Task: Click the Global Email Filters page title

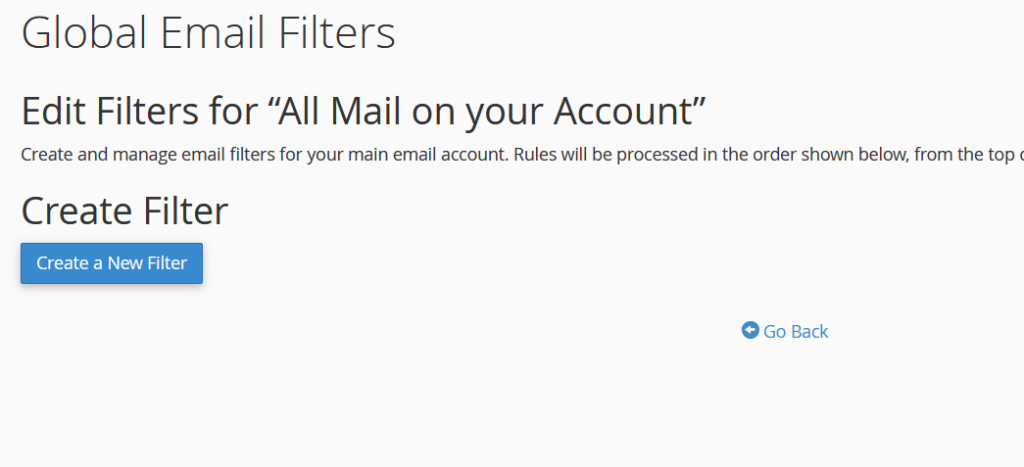Action: pyautogui.click(x=208, y=33)
